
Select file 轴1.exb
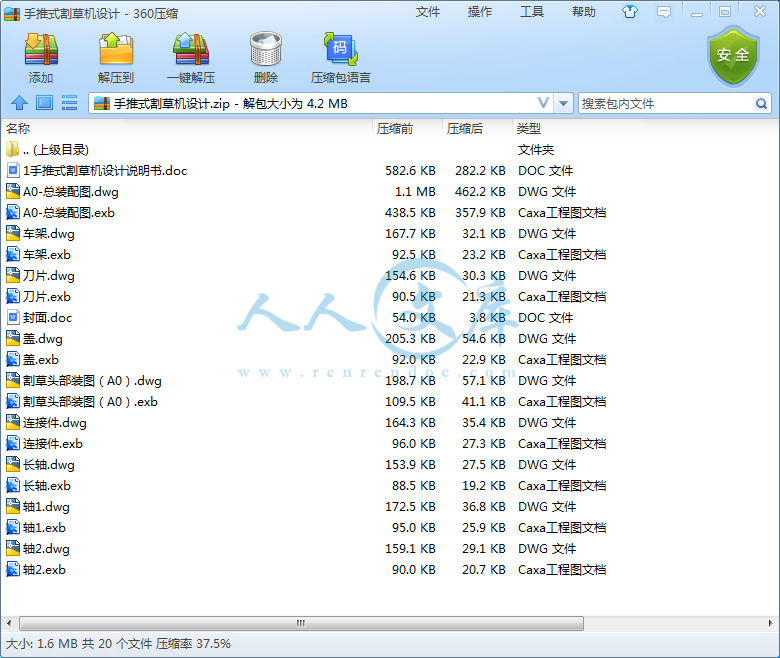(x=44, y=527)
